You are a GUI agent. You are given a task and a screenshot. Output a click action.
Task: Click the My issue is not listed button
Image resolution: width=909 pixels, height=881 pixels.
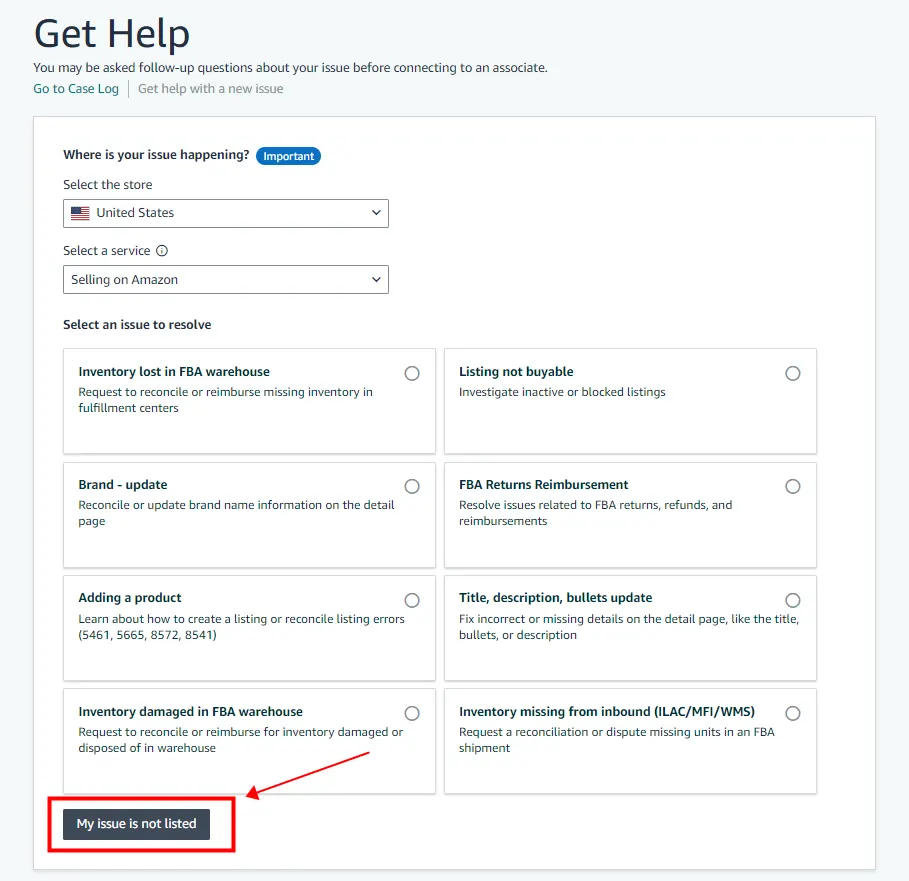tap(138, 824)
